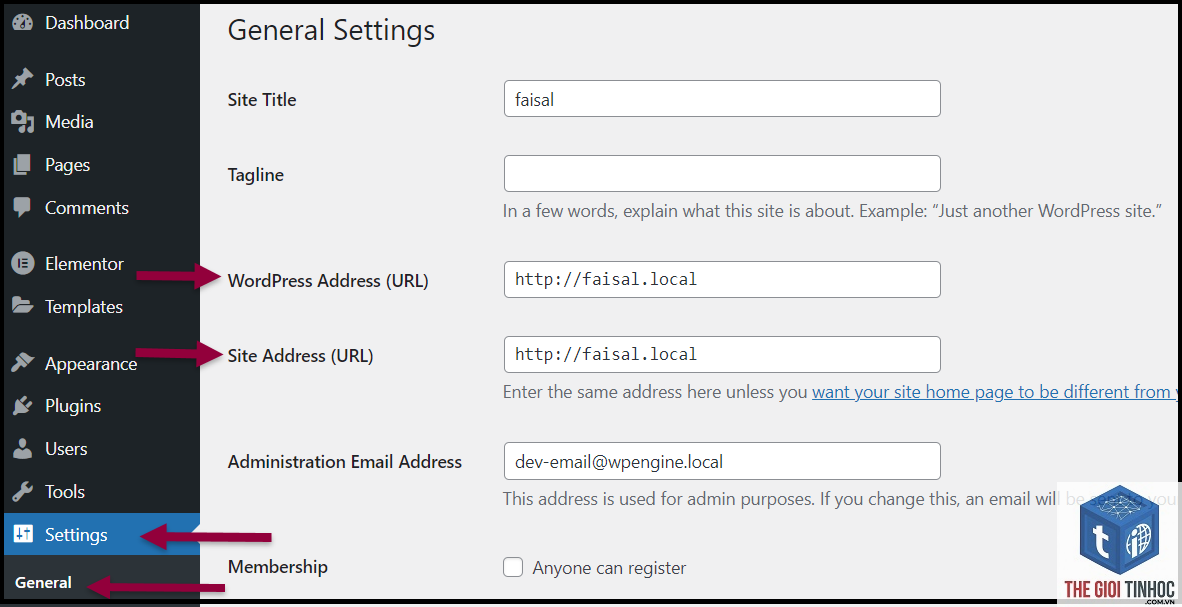1182x607 pixels.
Task: Click the Pages stacked-sheets icon
Action: pos(23,164)
